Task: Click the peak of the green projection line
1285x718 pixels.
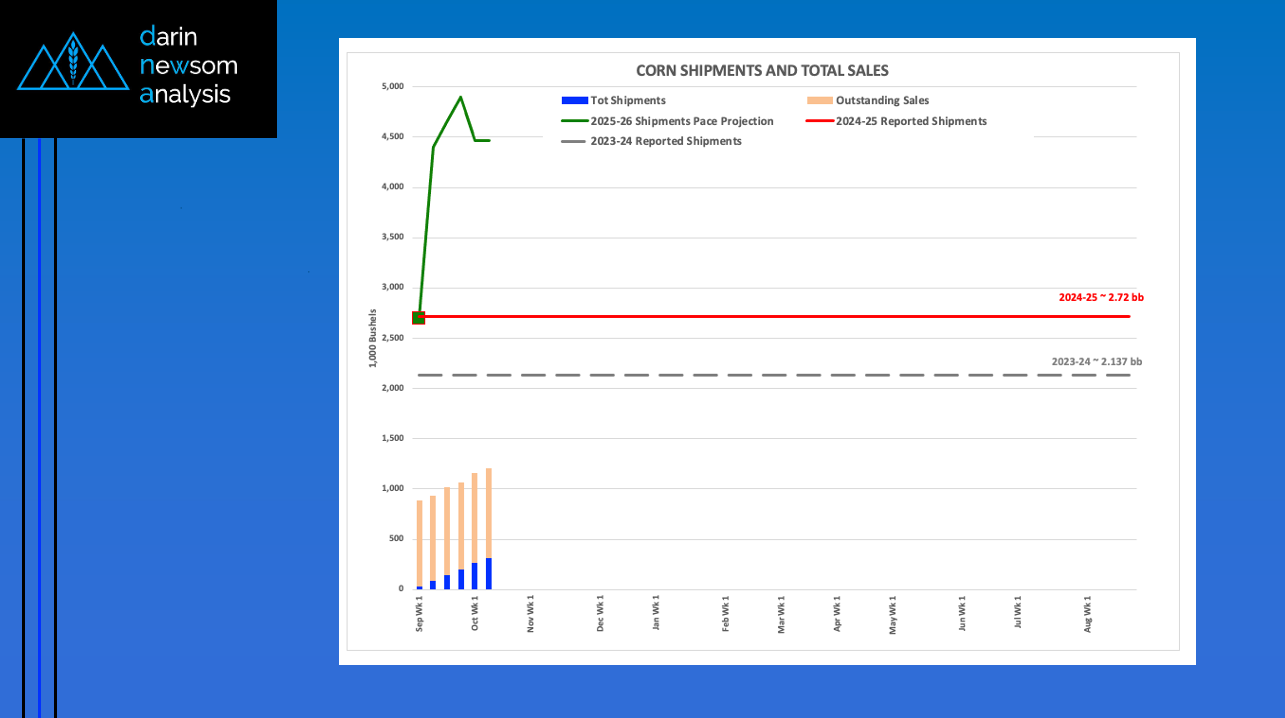Action: 460,98
